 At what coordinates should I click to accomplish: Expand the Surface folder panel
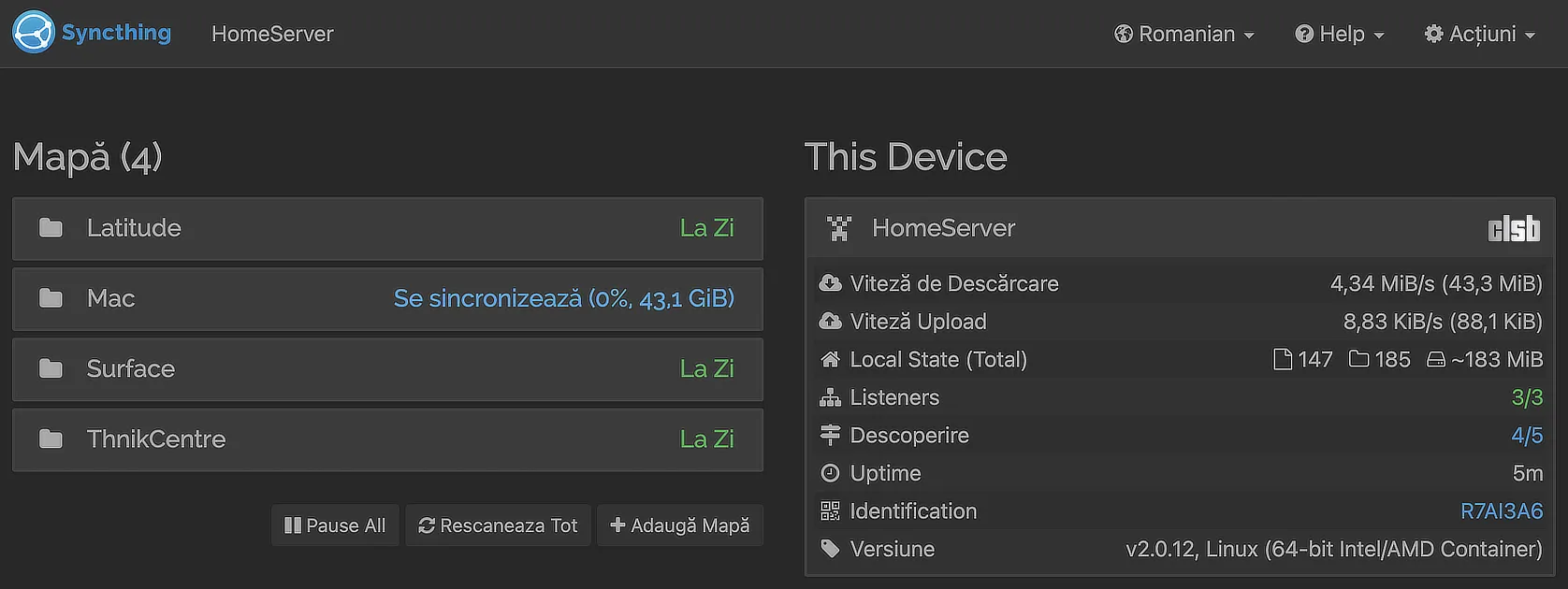pos(387,369)
